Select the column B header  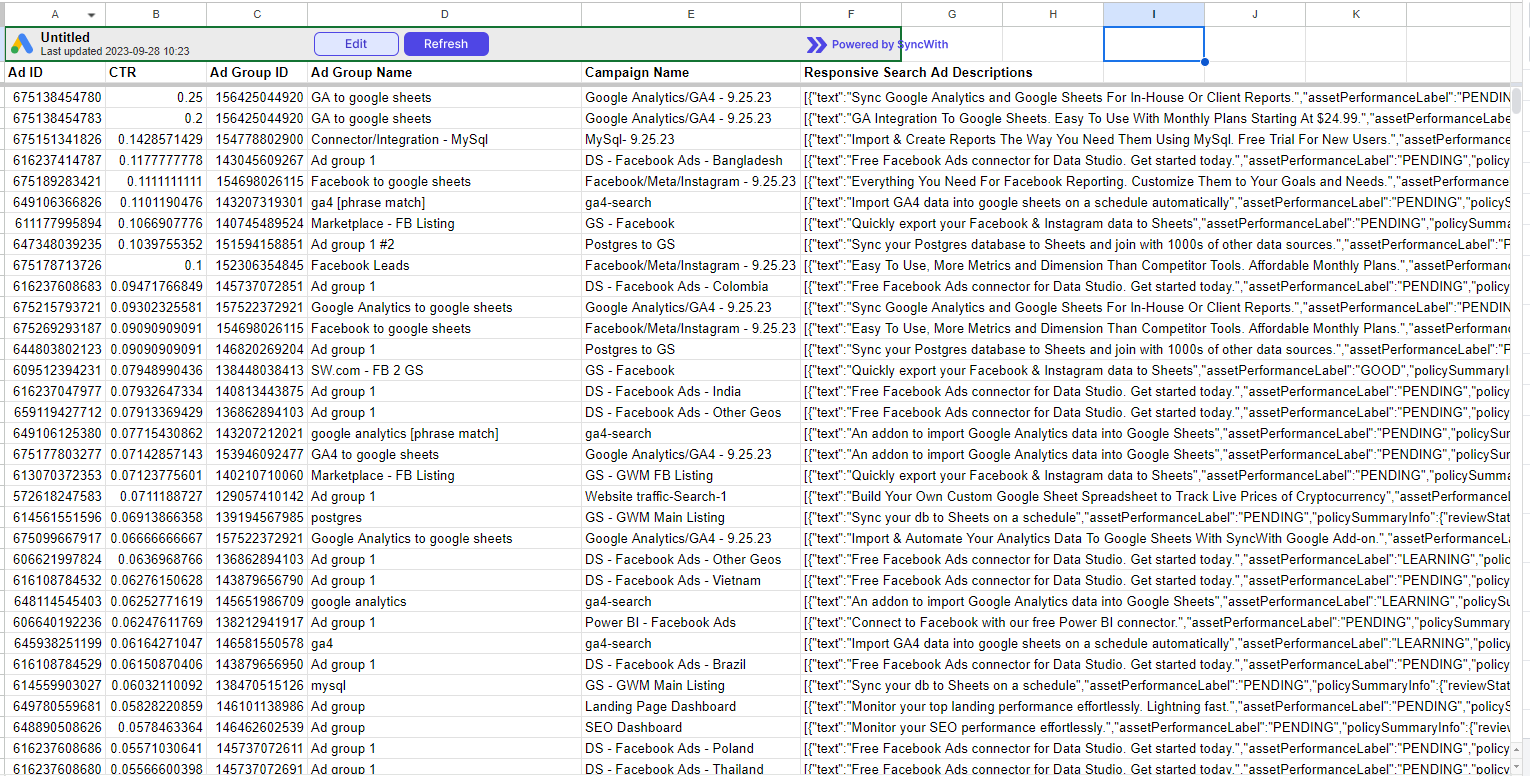[x=156, y=14]
